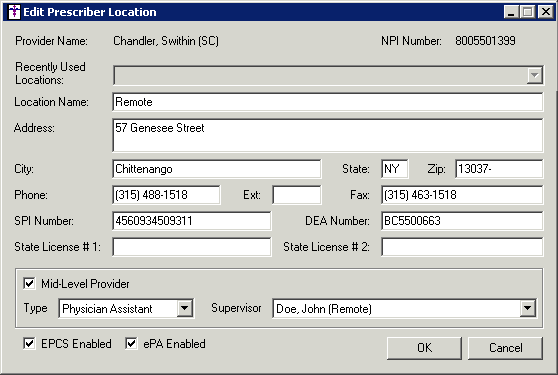Viewport: 558px width, 375px height.
Task: Click into the Address text box
Action: (328, 136)
